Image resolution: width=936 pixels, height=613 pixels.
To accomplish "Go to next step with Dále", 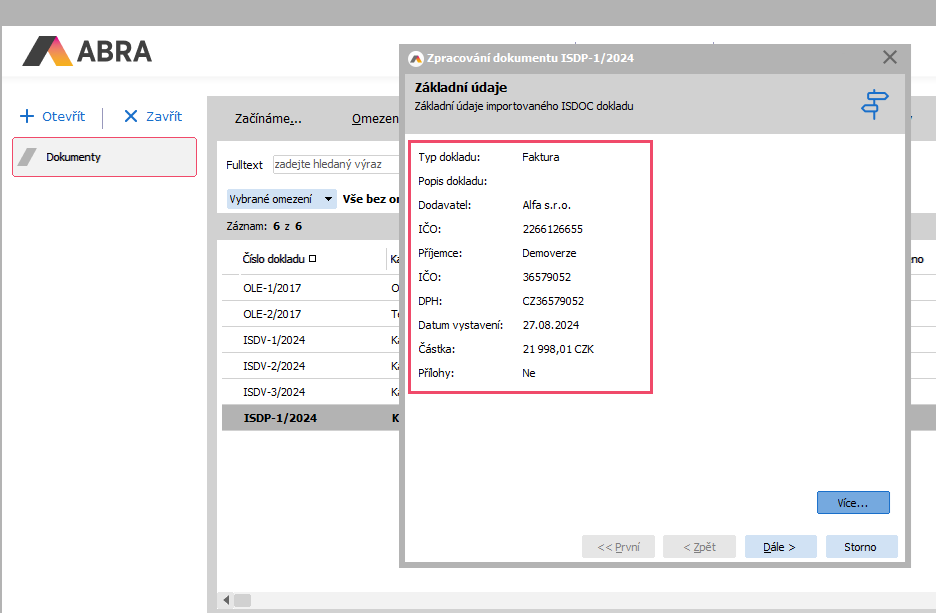I will pos(780,547).
